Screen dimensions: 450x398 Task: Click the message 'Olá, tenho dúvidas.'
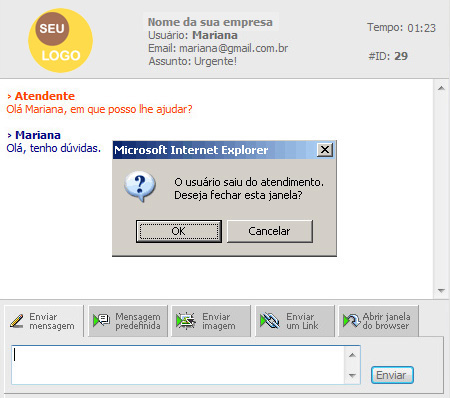(54, 148)
